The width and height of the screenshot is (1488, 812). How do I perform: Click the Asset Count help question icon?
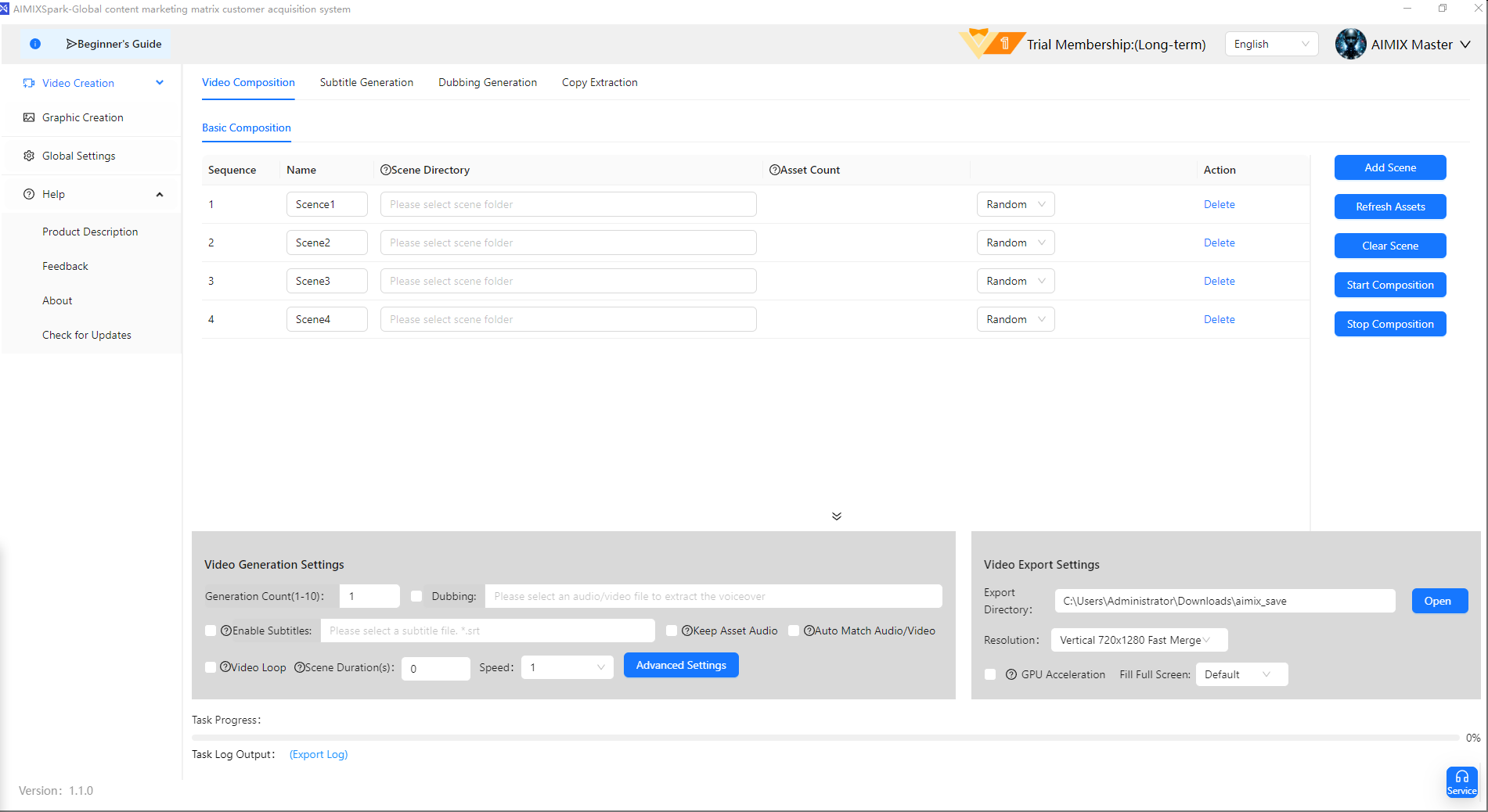(774, 170)
